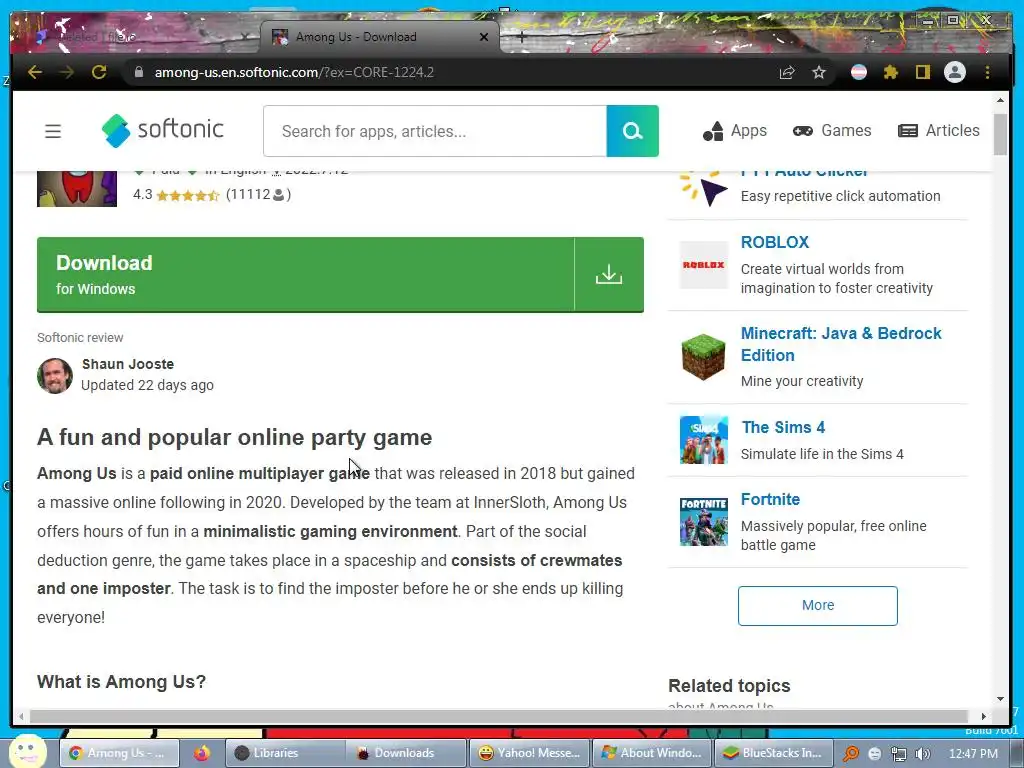This screenshot has width=1024, height=768.
Task: Click the forward navigation arrow
Action: tap(67, 72)
